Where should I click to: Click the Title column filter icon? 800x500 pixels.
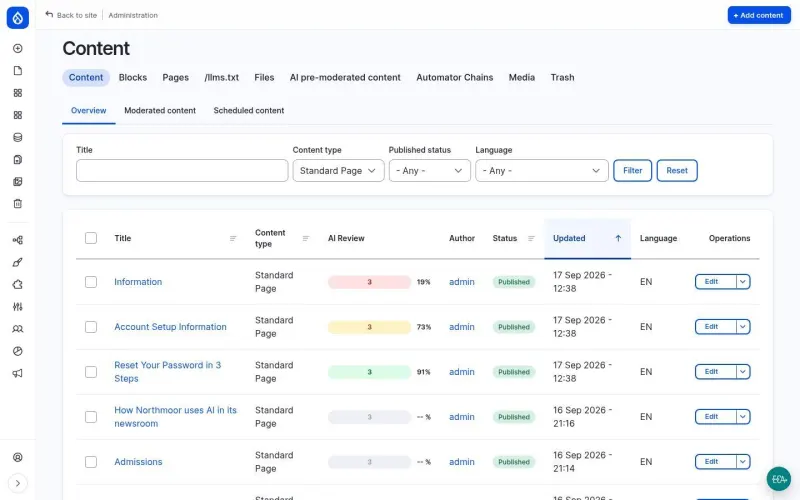tap(233, 238)
